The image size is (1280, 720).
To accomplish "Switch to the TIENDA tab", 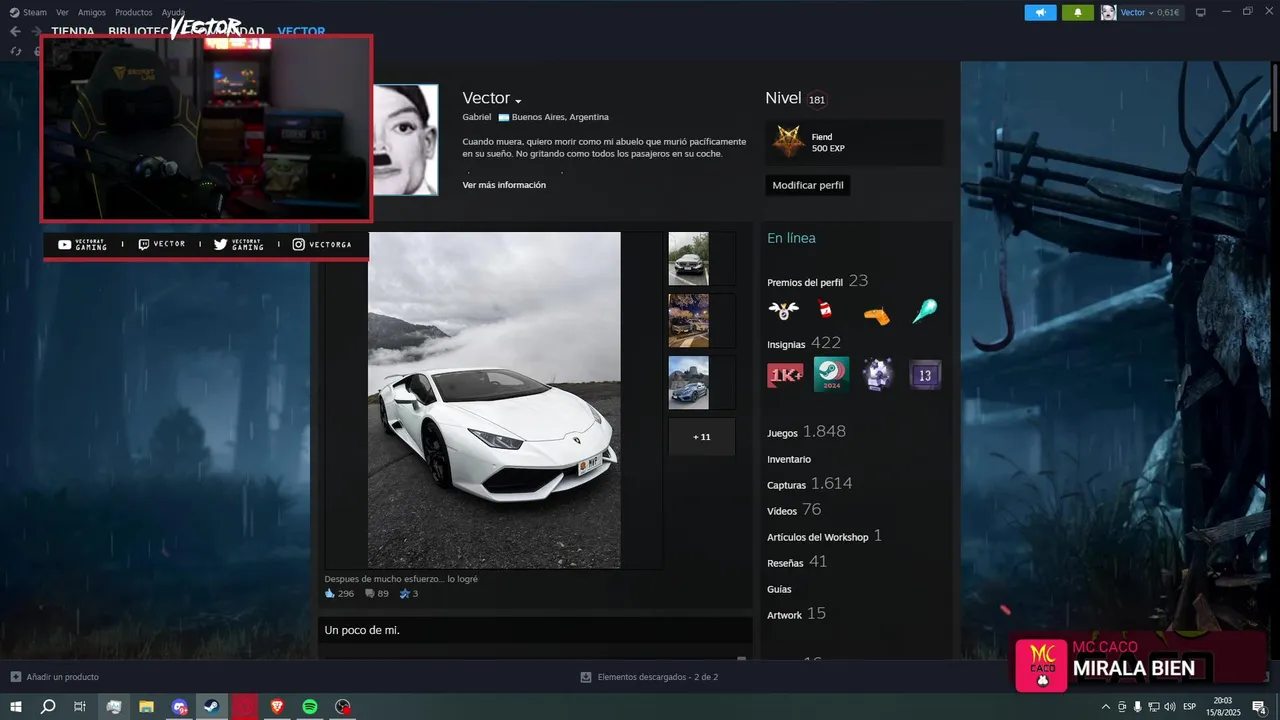I will coord(73,32).
